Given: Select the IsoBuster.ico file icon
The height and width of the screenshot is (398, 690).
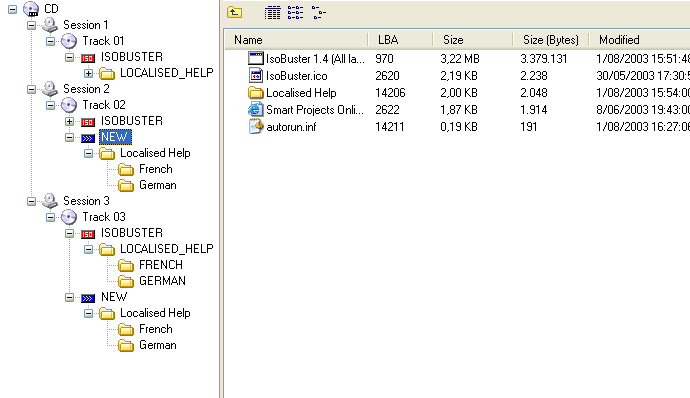Looking at the screenshot, I should click(256, 76).
